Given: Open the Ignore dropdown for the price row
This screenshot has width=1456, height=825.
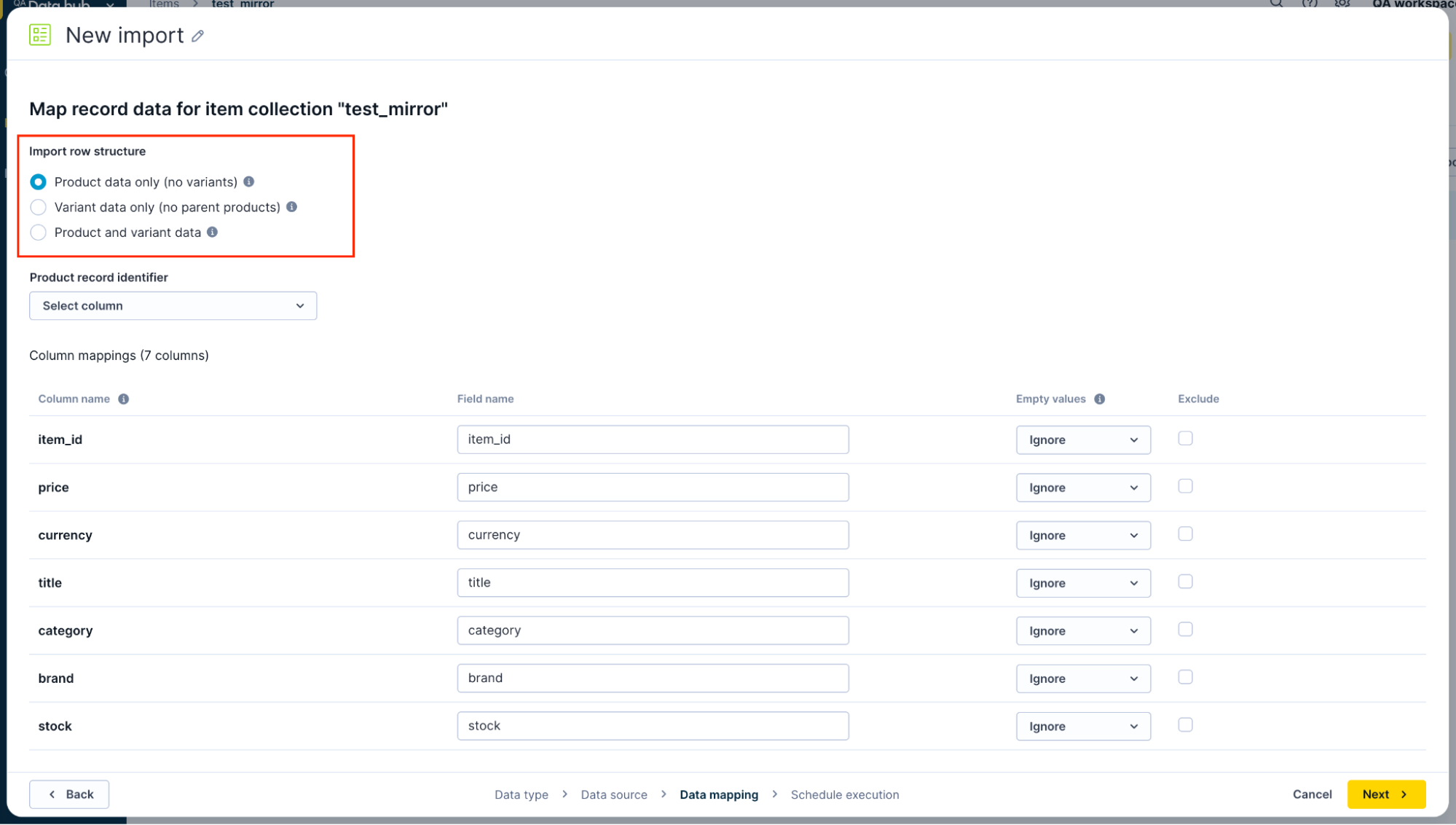Looking at the screenshot, I should coord(1083,487).
